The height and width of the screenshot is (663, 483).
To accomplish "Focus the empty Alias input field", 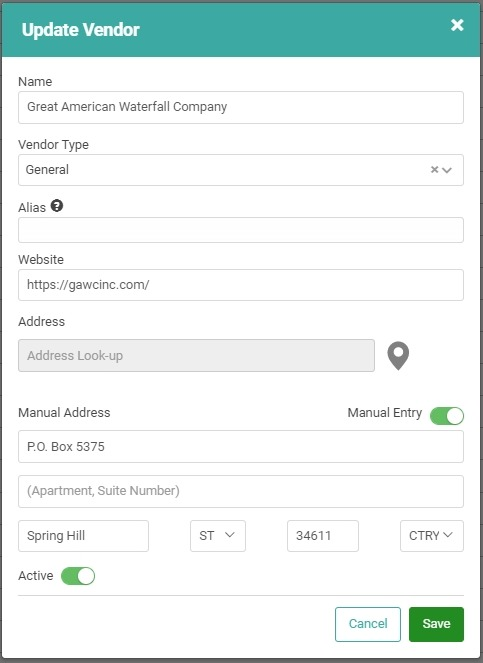I will tap(241, 230).
